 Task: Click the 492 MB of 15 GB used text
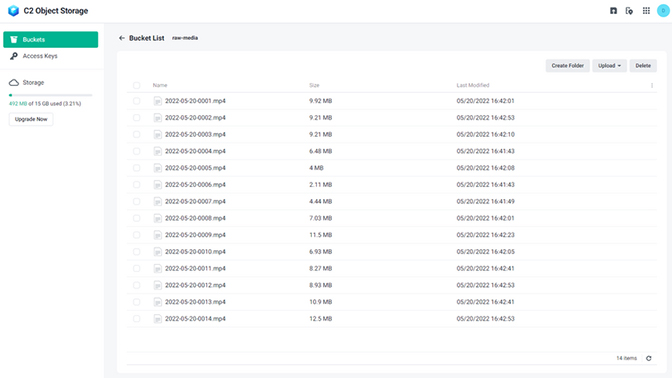click(45, 104)
